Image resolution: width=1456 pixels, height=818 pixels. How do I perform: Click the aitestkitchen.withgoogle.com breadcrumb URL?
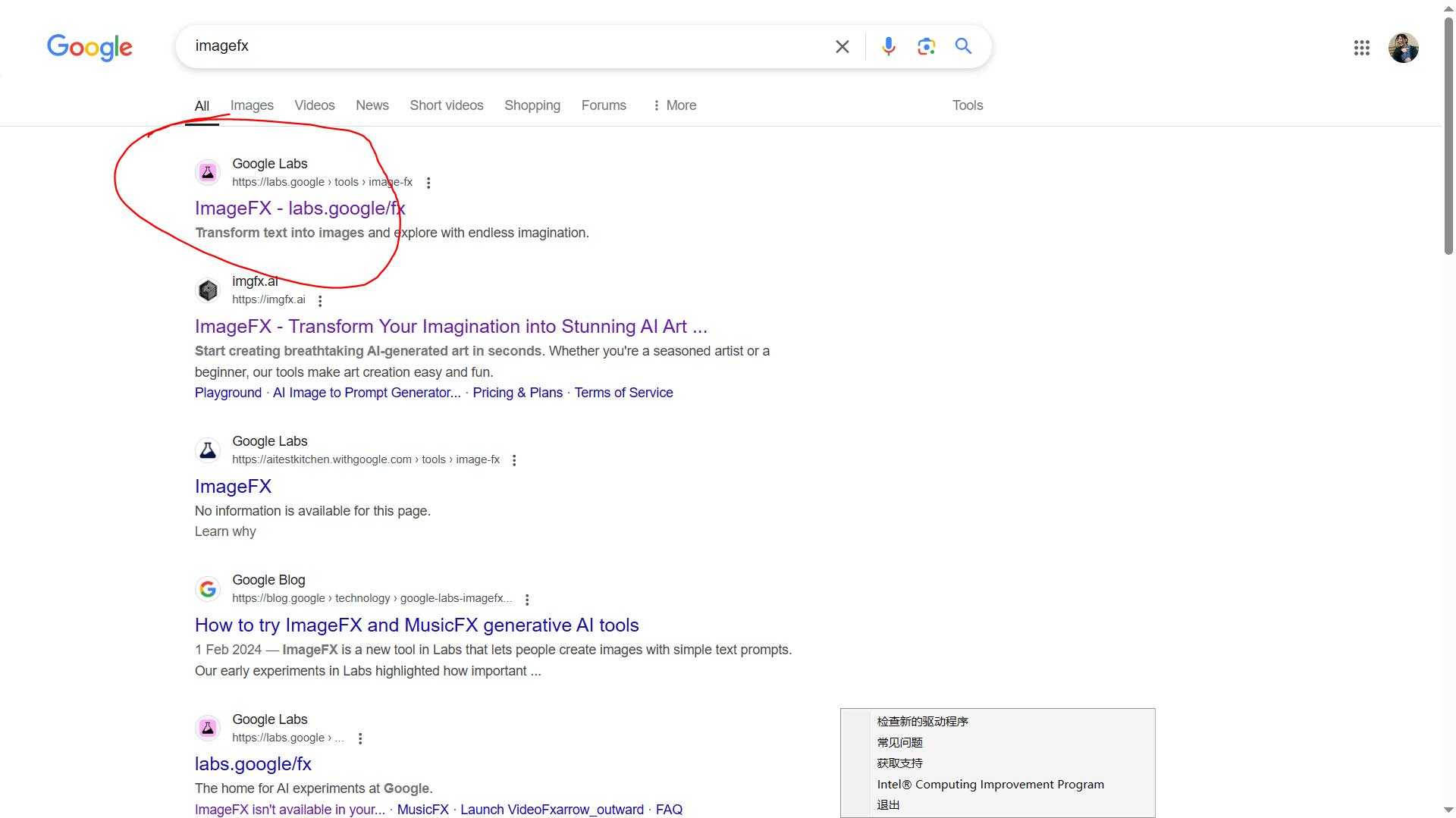tap(366, 459)
